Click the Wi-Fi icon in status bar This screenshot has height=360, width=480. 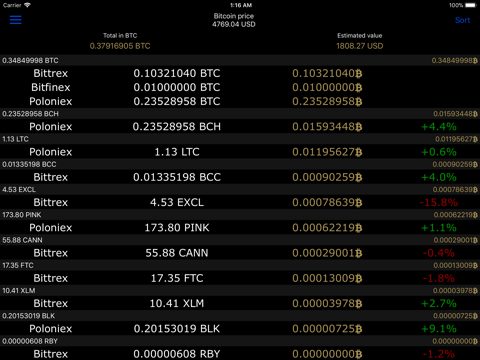point(27,5)
